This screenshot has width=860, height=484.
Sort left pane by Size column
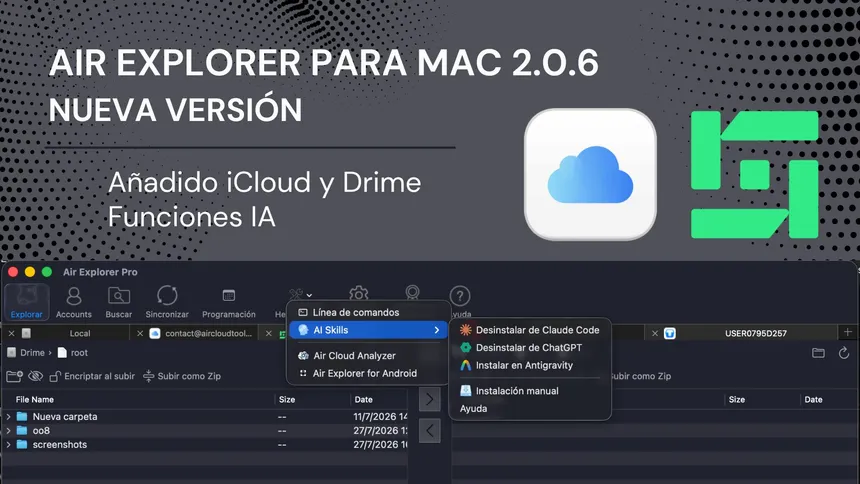(287, 399)
